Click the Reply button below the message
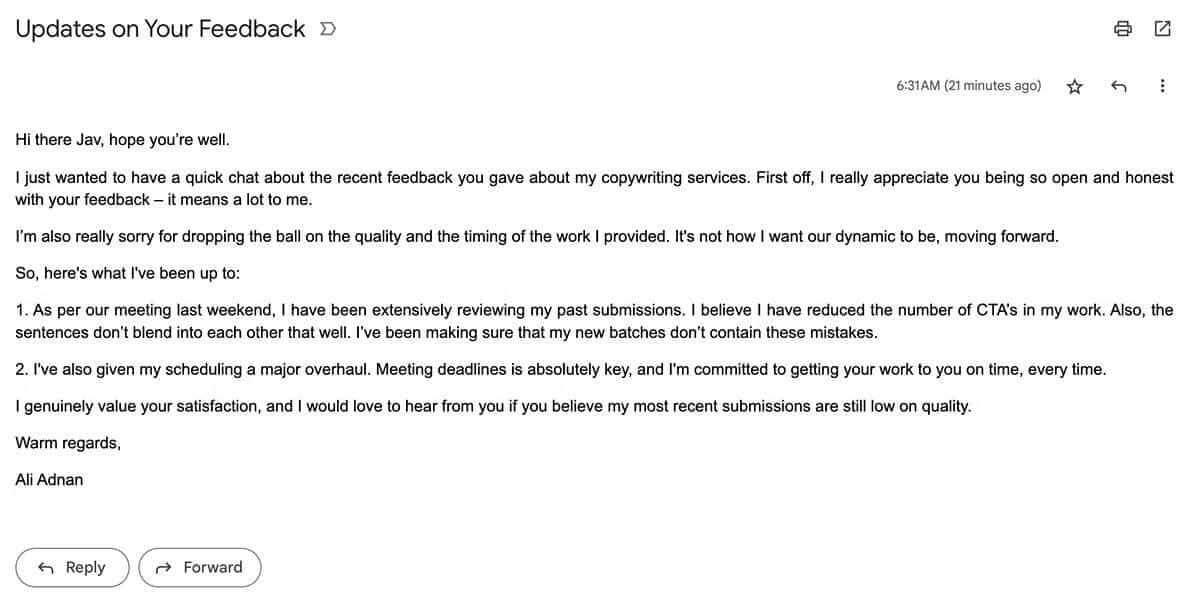The height and width of the screenshot is (600, 1200). click(73, 567)
